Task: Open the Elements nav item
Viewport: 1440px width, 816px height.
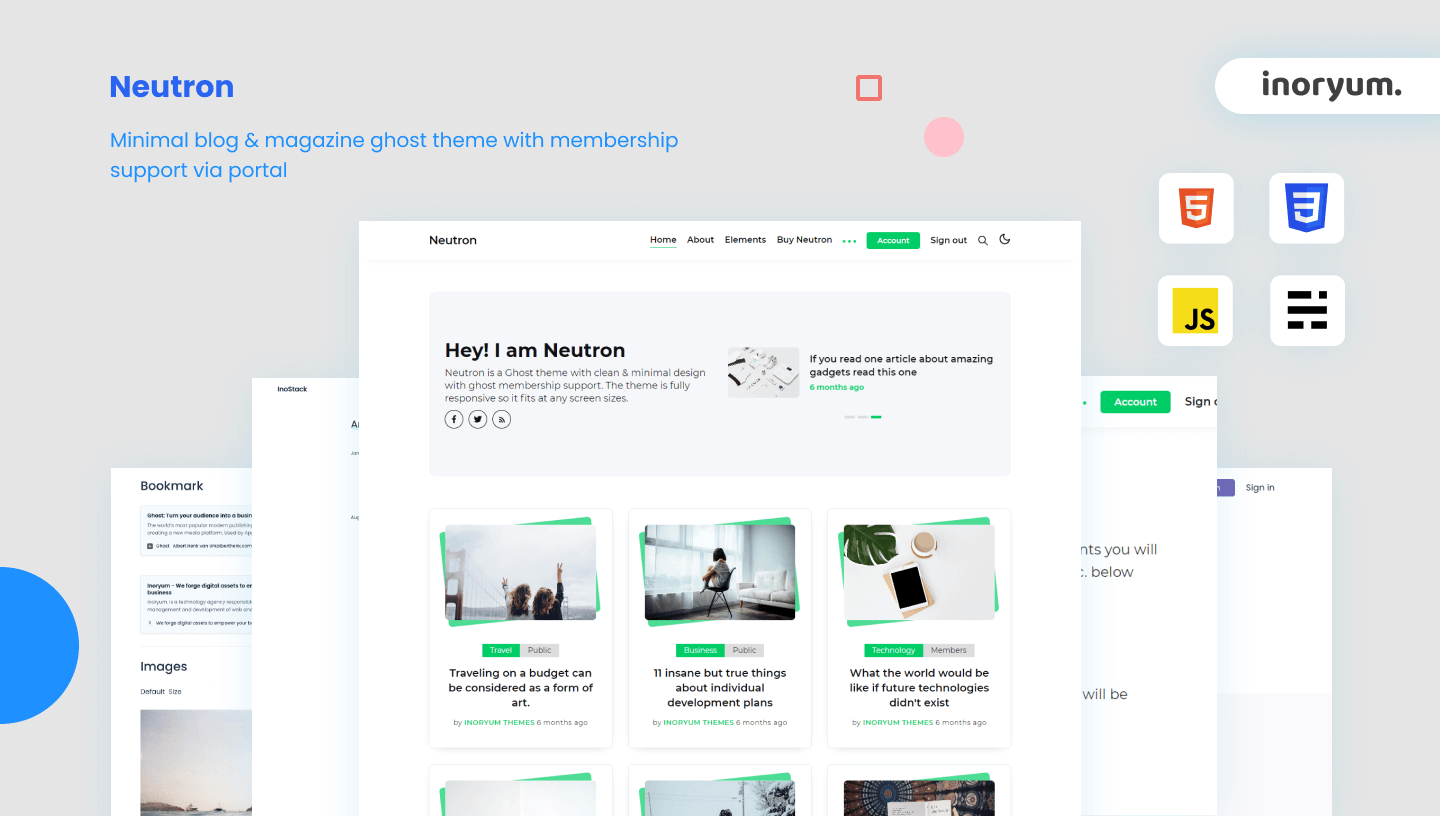Action: pos(745,240)
